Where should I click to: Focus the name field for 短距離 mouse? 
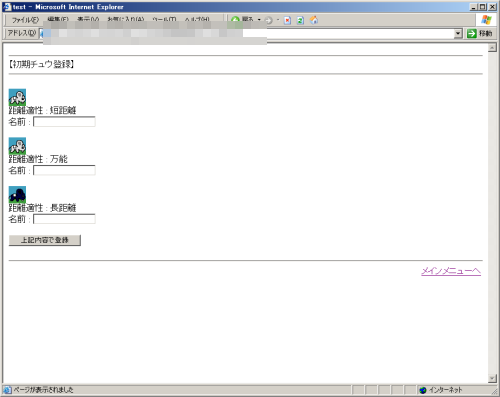64,122
